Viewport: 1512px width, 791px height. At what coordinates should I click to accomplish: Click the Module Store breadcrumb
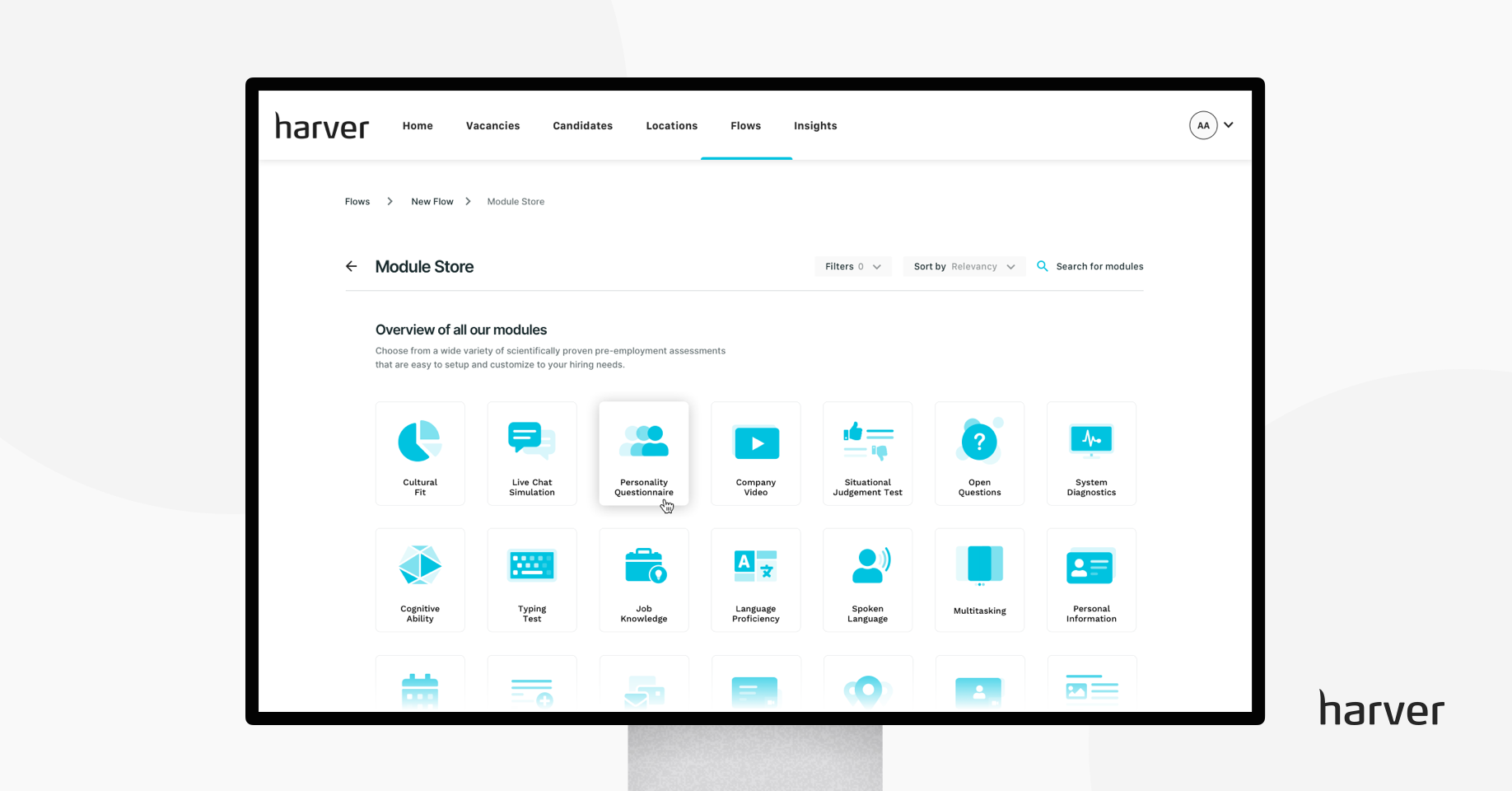[x=516, y=202]
